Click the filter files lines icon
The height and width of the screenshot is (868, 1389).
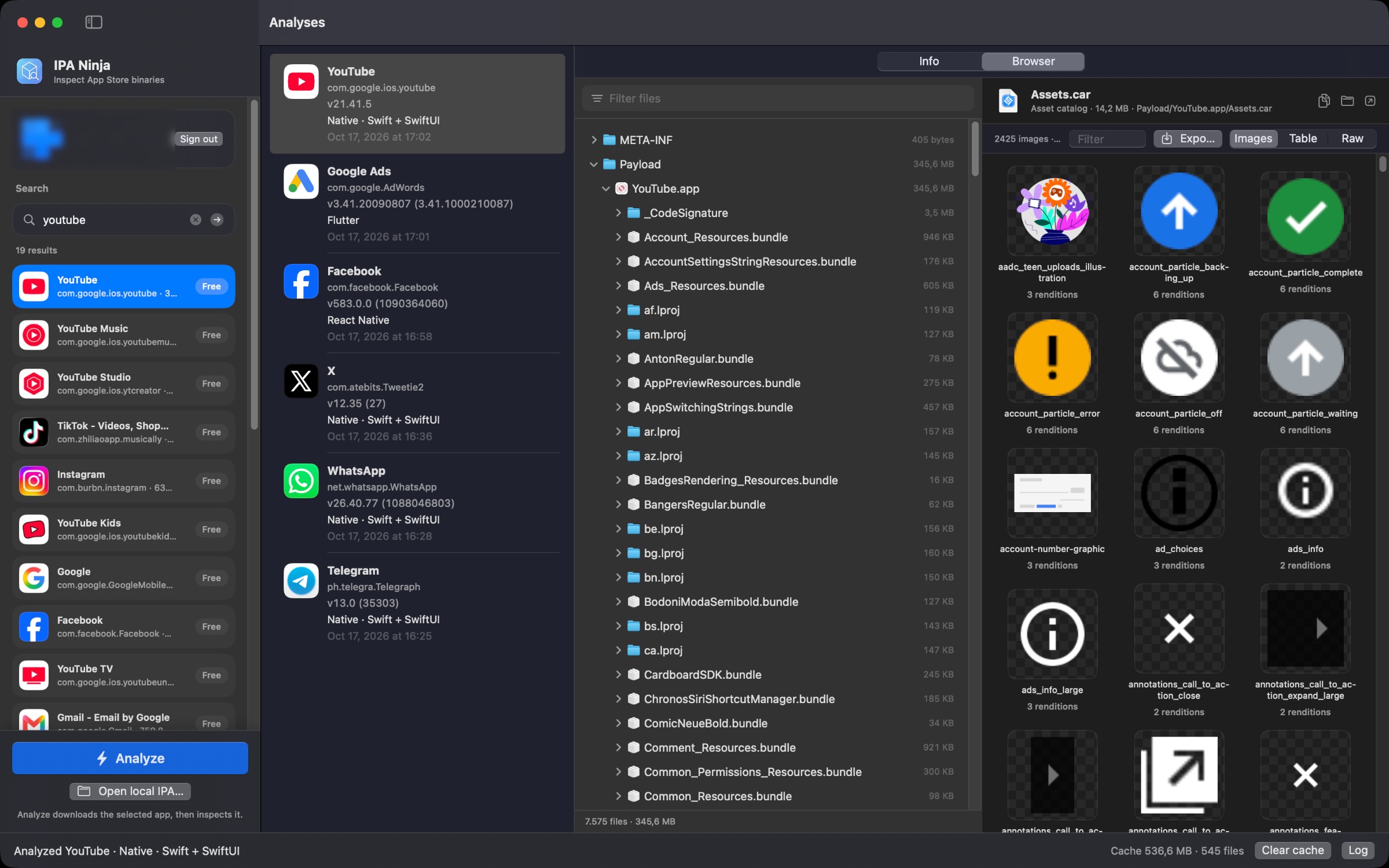597,98
